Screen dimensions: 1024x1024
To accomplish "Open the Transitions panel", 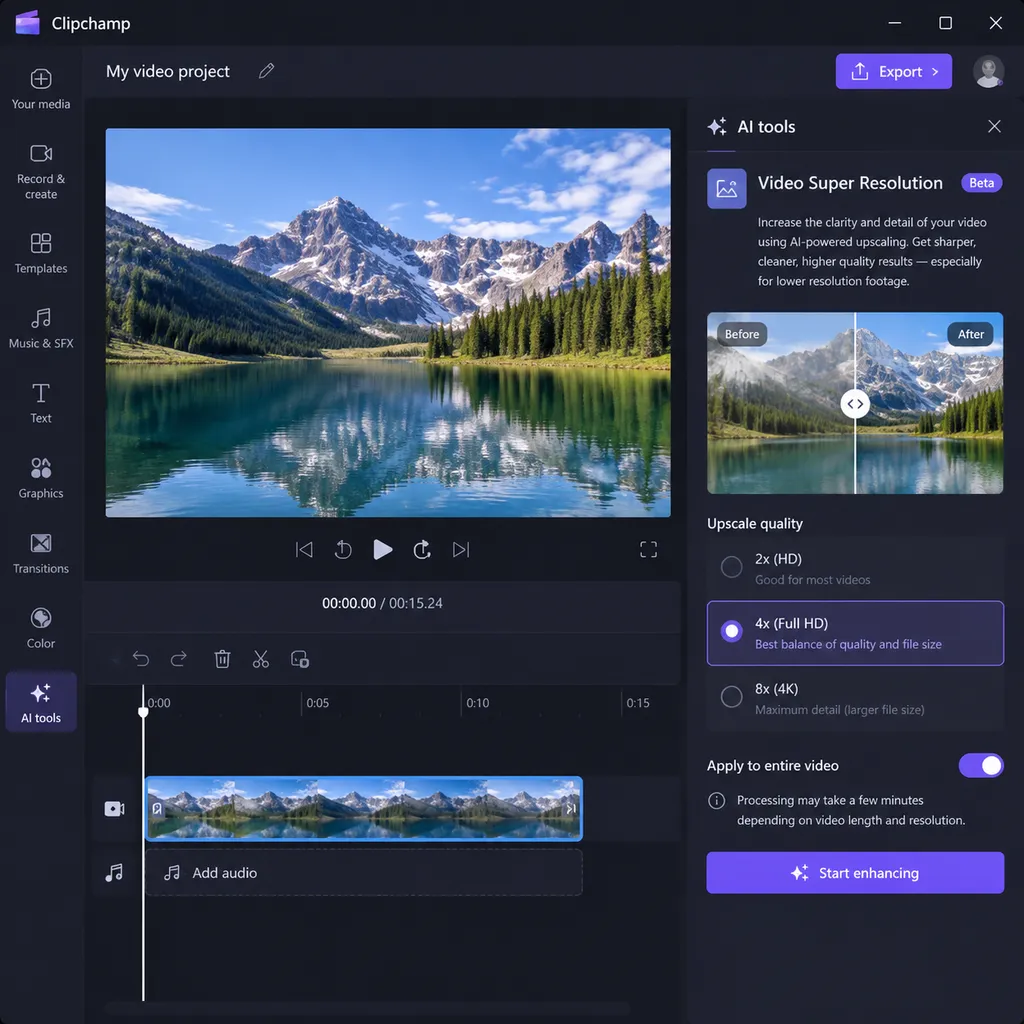I will click(x=40, y=554).
